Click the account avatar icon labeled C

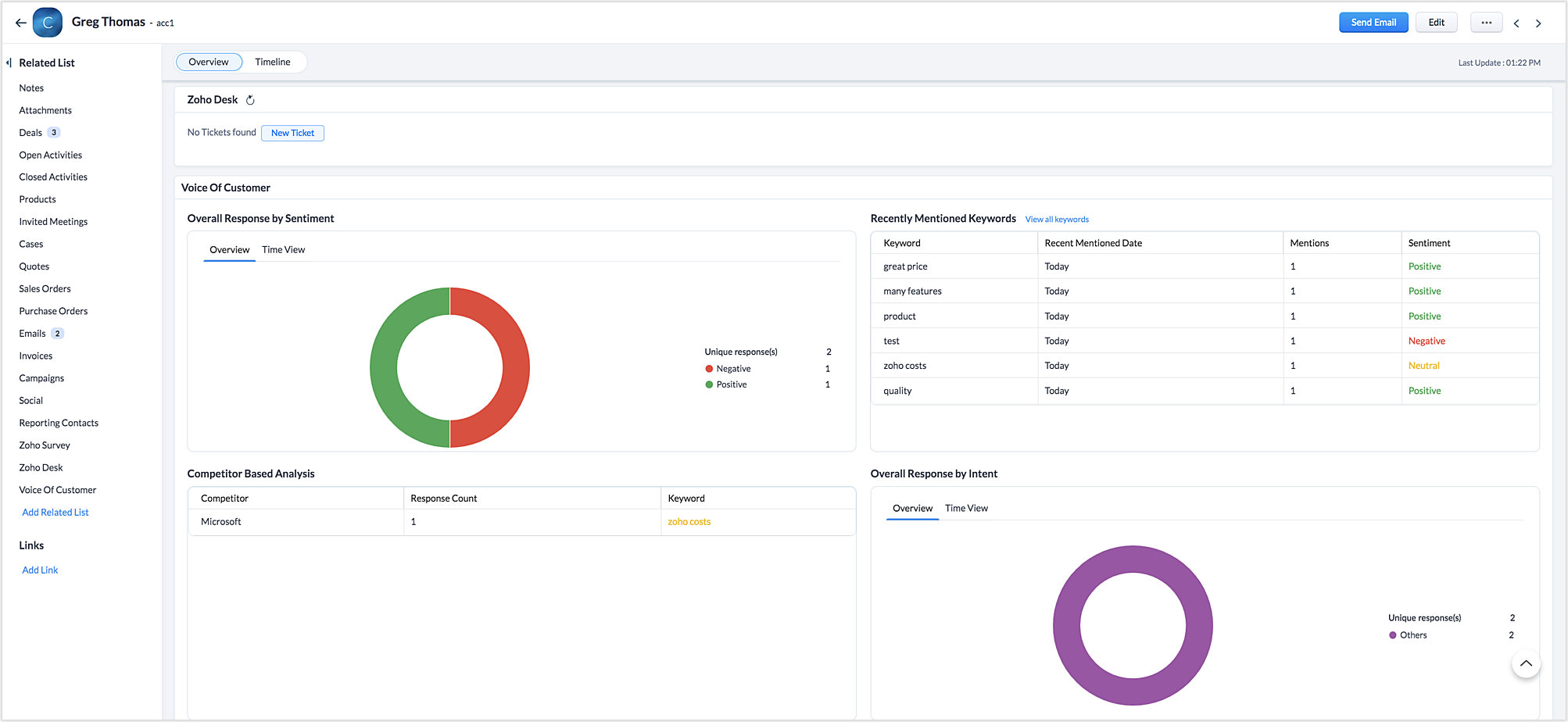point(48,23)
